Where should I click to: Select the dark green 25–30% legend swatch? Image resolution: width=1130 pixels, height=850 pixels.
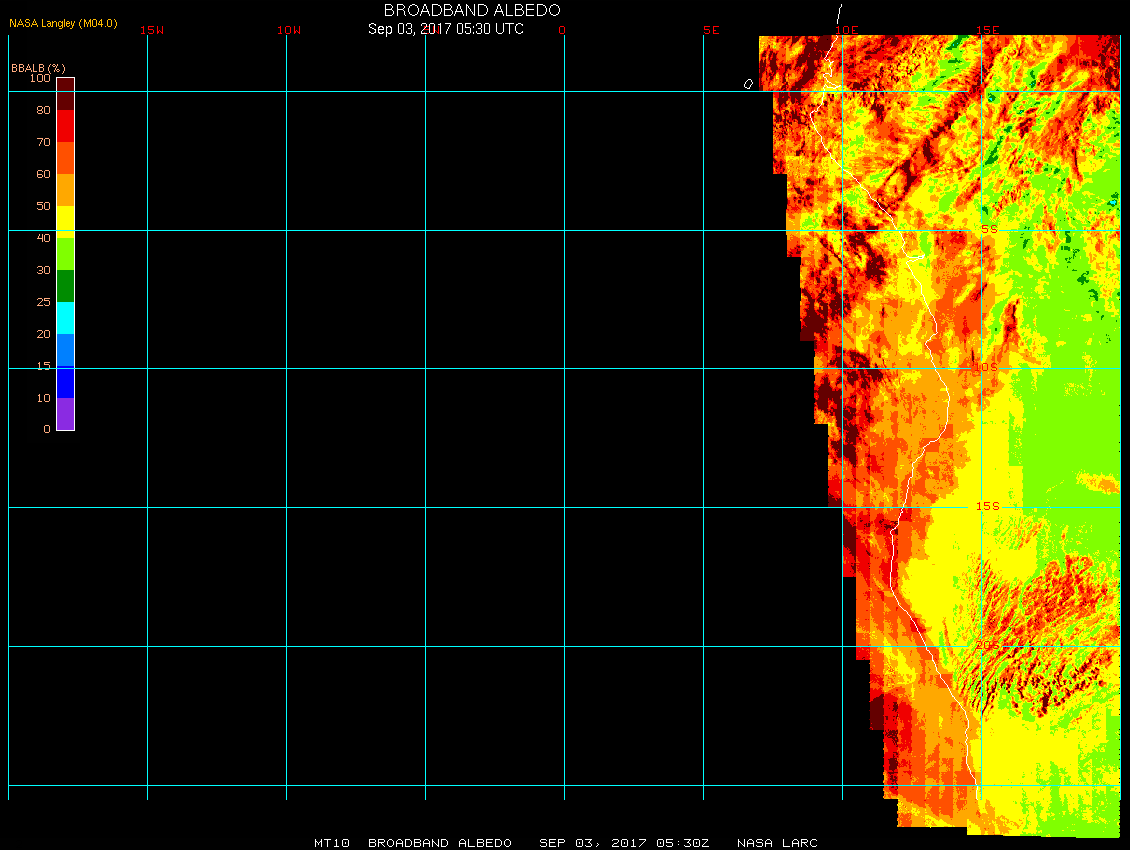[65, 286]
